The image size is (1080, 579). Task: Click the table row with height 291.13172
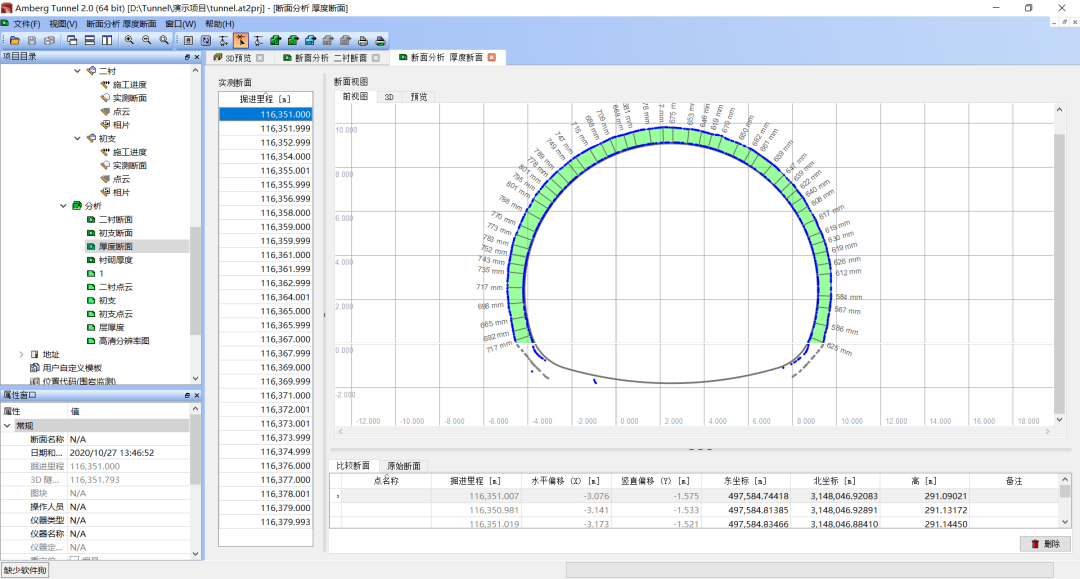tap(694, 510)
